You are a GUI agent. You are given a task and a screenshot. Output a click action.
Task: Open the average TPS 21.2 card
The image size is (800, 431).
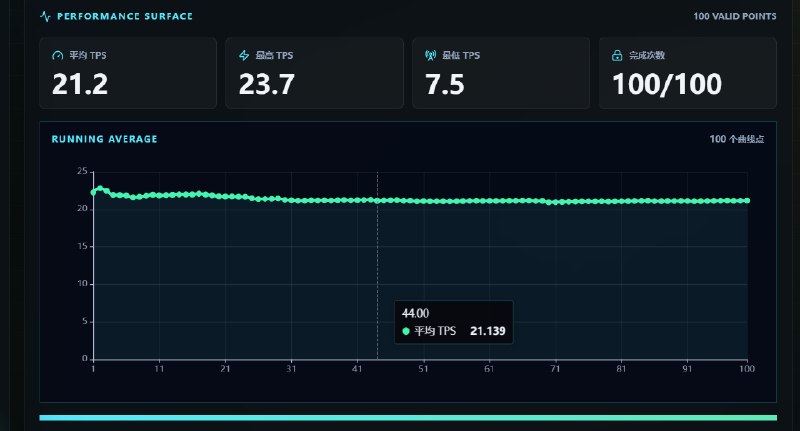coord(128,72)
